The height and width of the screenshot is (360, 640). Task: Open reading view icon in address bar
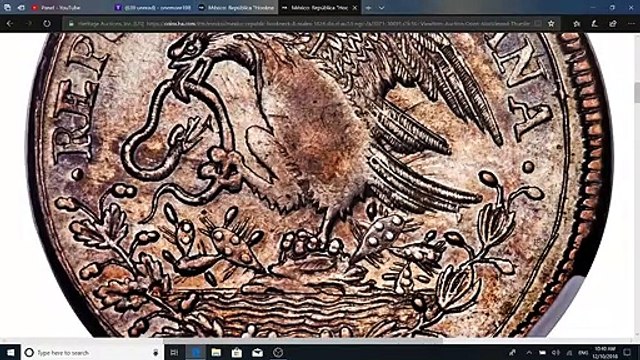pyautogui.click(x=538, y=24)
